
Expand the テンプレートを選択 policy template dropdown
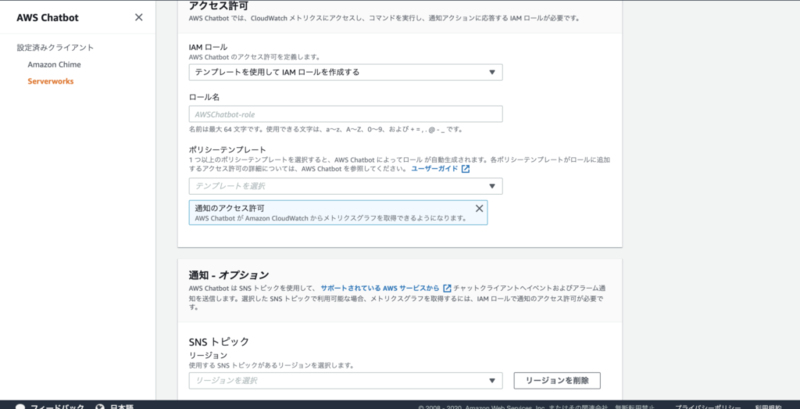point(345,186)
